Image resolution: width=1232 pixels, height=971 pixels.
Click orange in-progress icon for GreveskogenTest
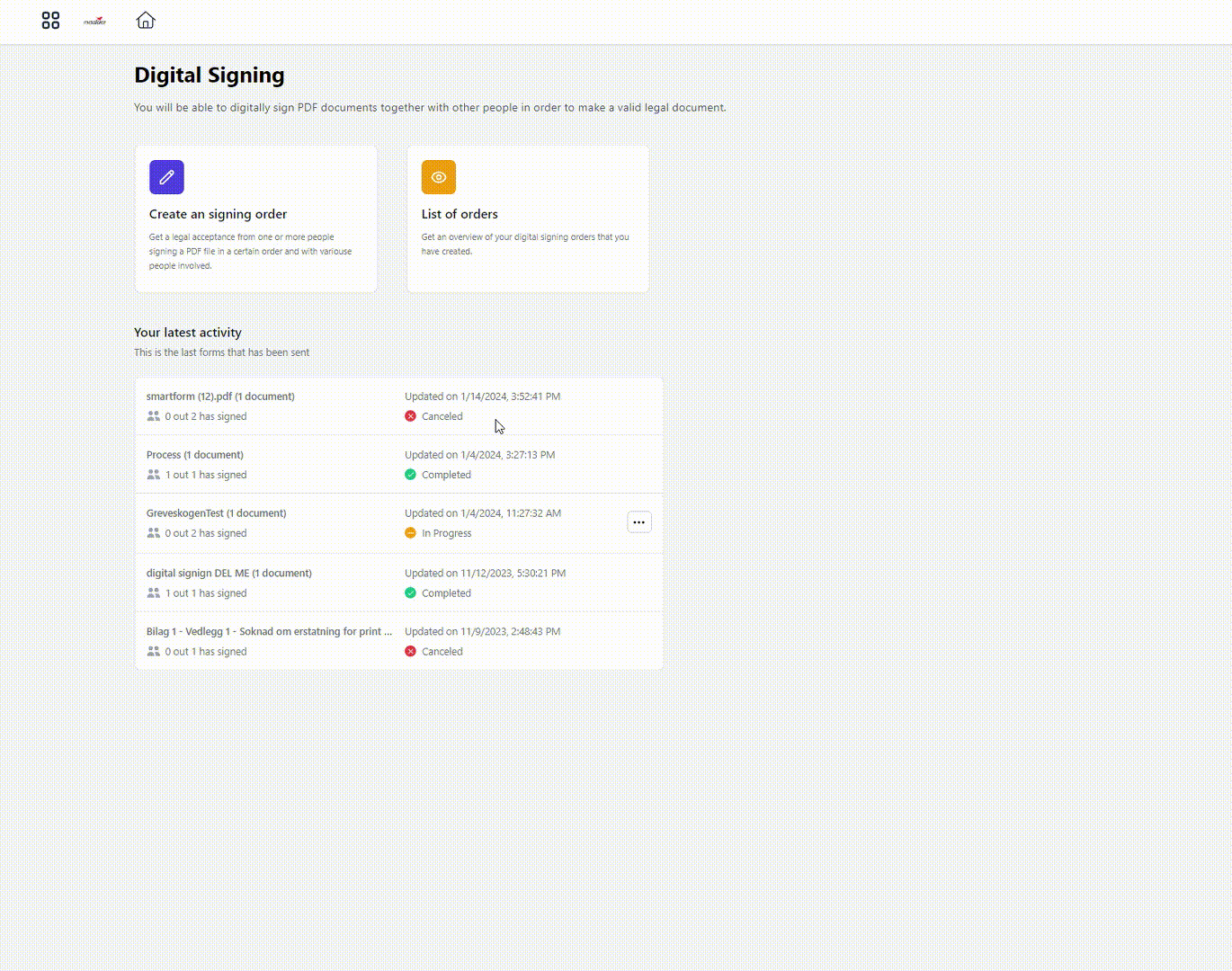(x=410, y=533)
